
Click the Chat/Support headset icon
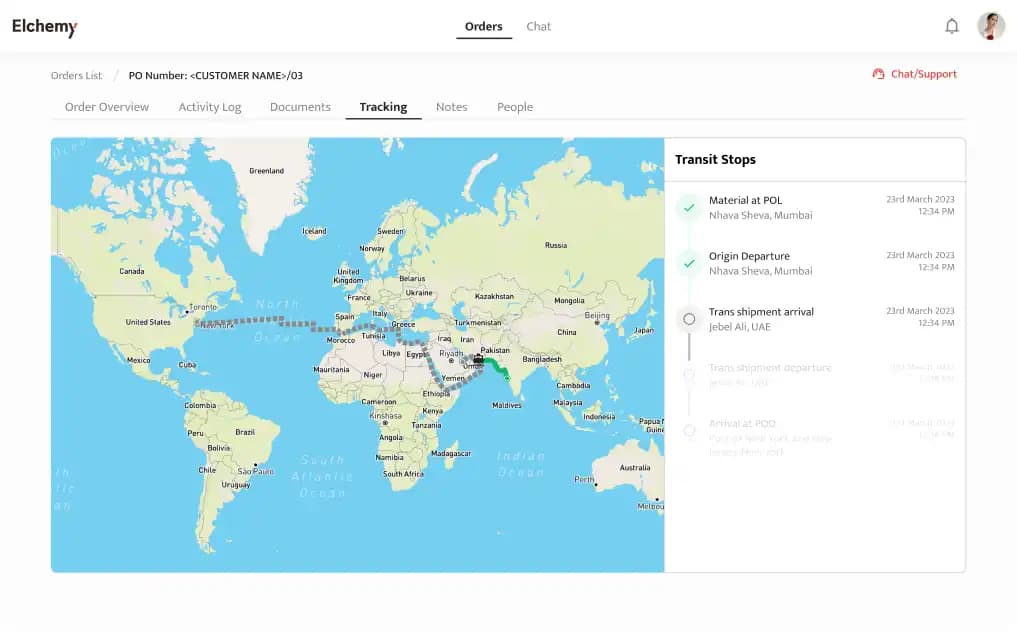(x=878, y=74)
